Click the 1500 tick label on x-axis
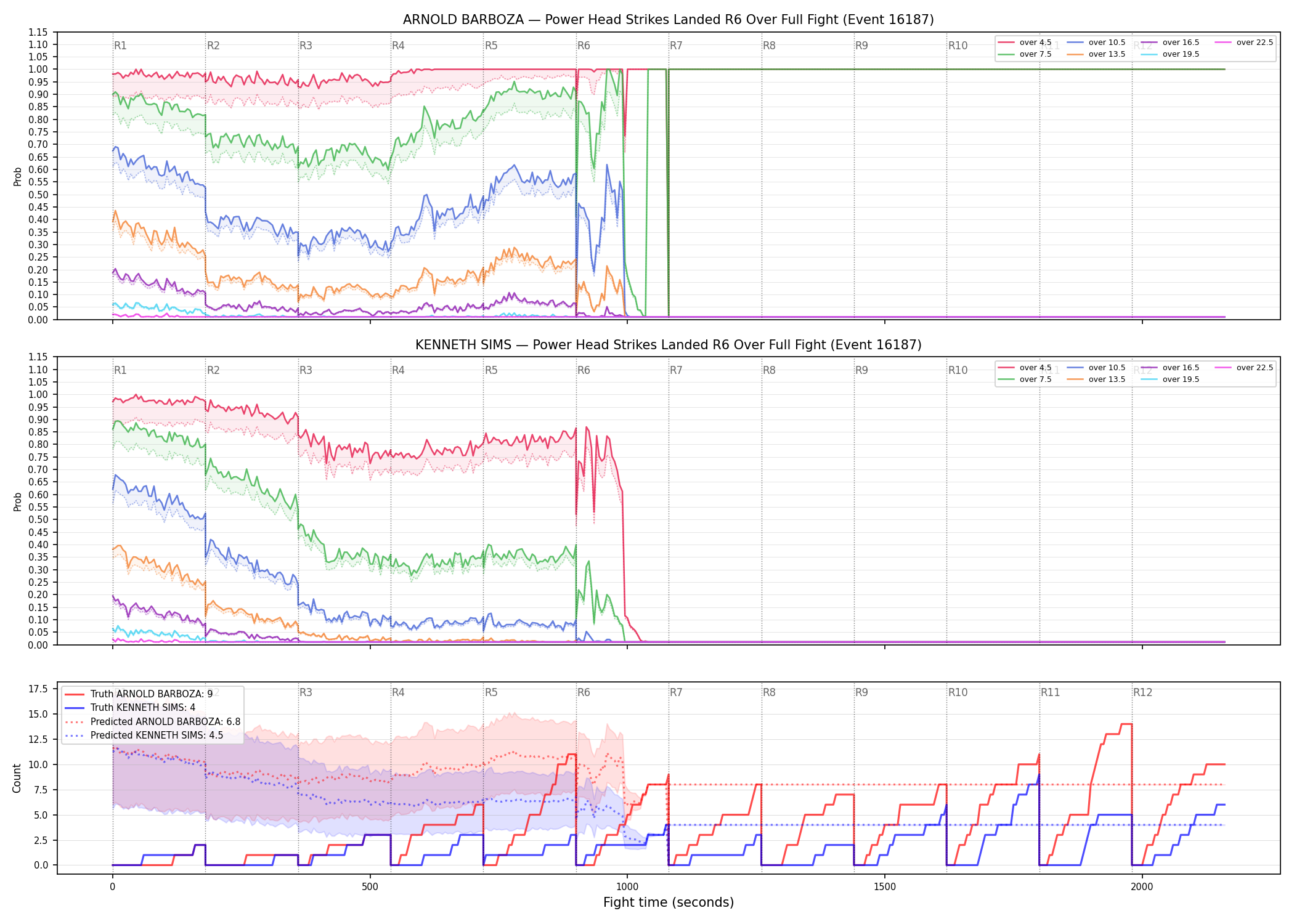Viewport: 1294px width, 924px height. point(885,887)
